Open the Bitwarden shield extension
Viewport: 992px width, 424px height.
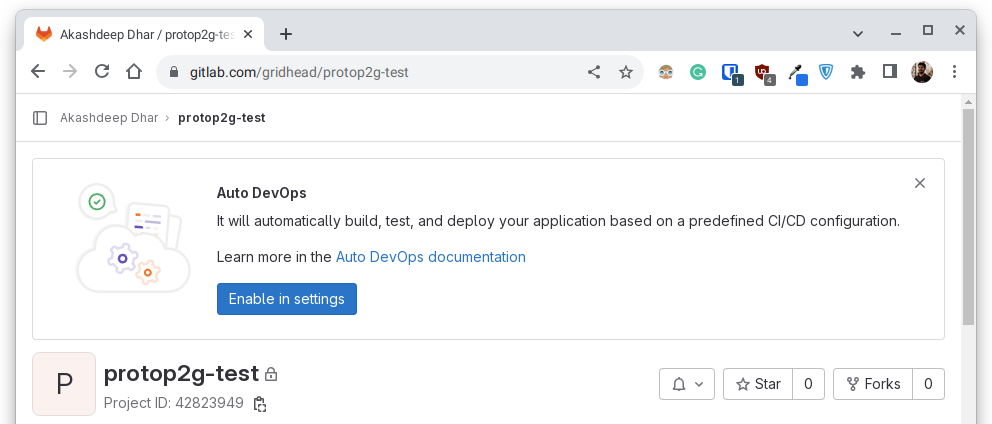[826, 72]
